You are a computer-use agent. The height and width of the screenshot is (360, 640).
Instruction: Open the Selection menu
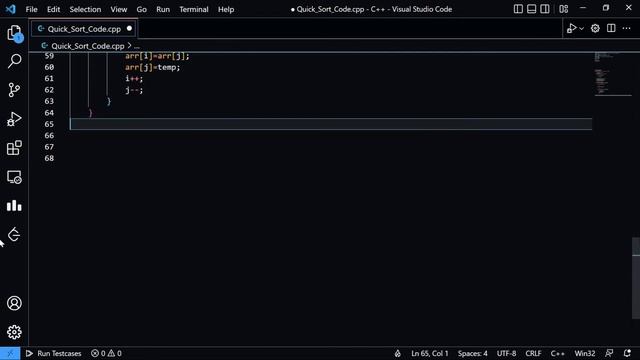coord(85,9)
